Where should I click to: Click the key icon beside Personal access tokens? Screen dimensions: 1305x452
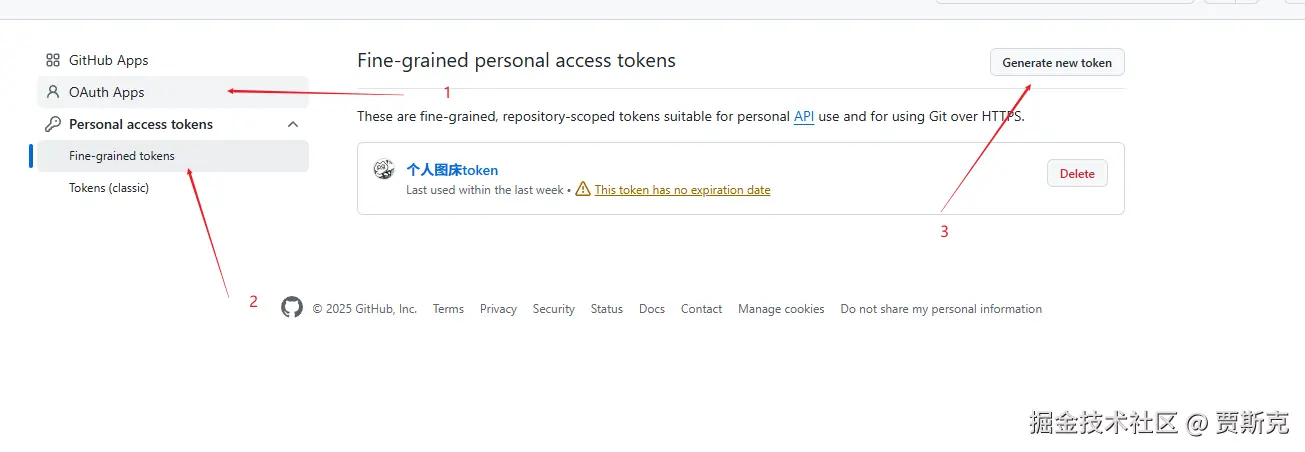click(53, 124)
